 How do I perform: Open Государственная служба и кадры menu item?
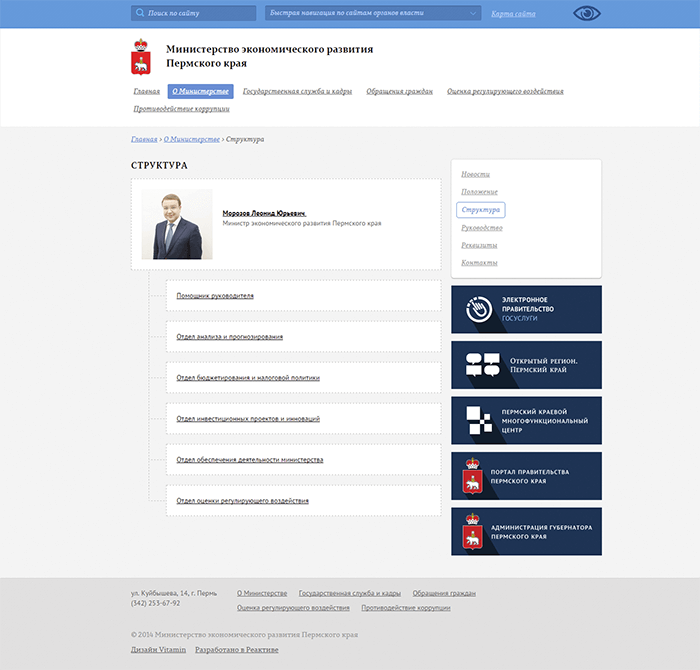click(297, 91)
